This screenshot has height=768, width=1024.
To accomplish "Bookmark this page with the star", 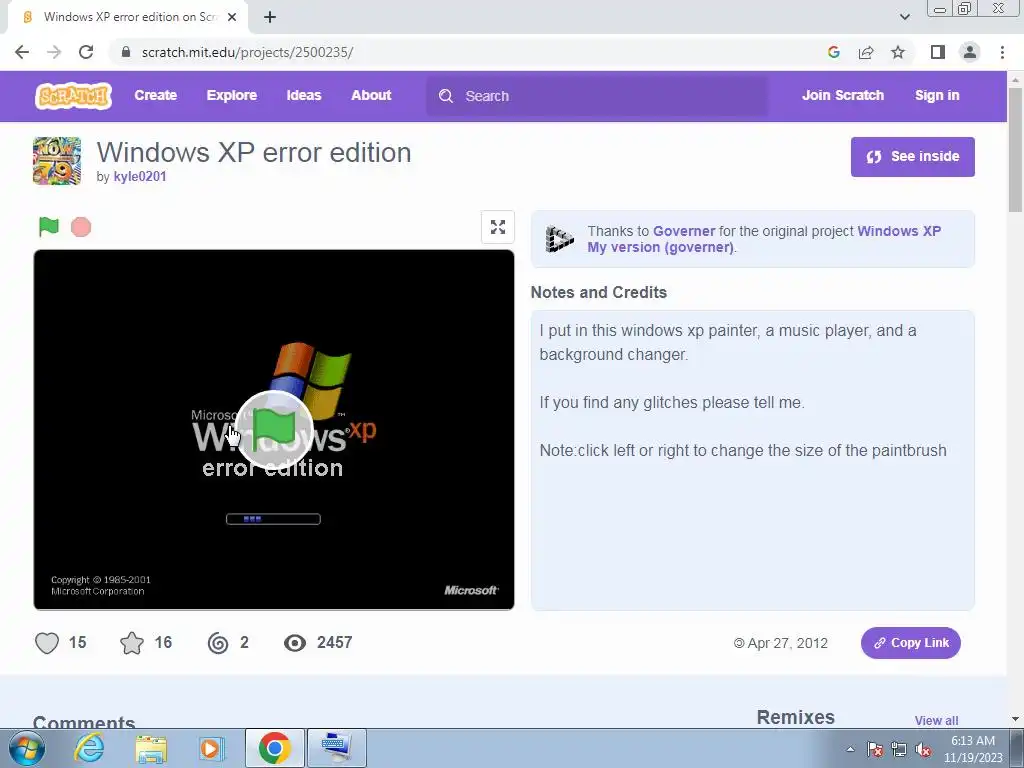I will click(898, 52).
